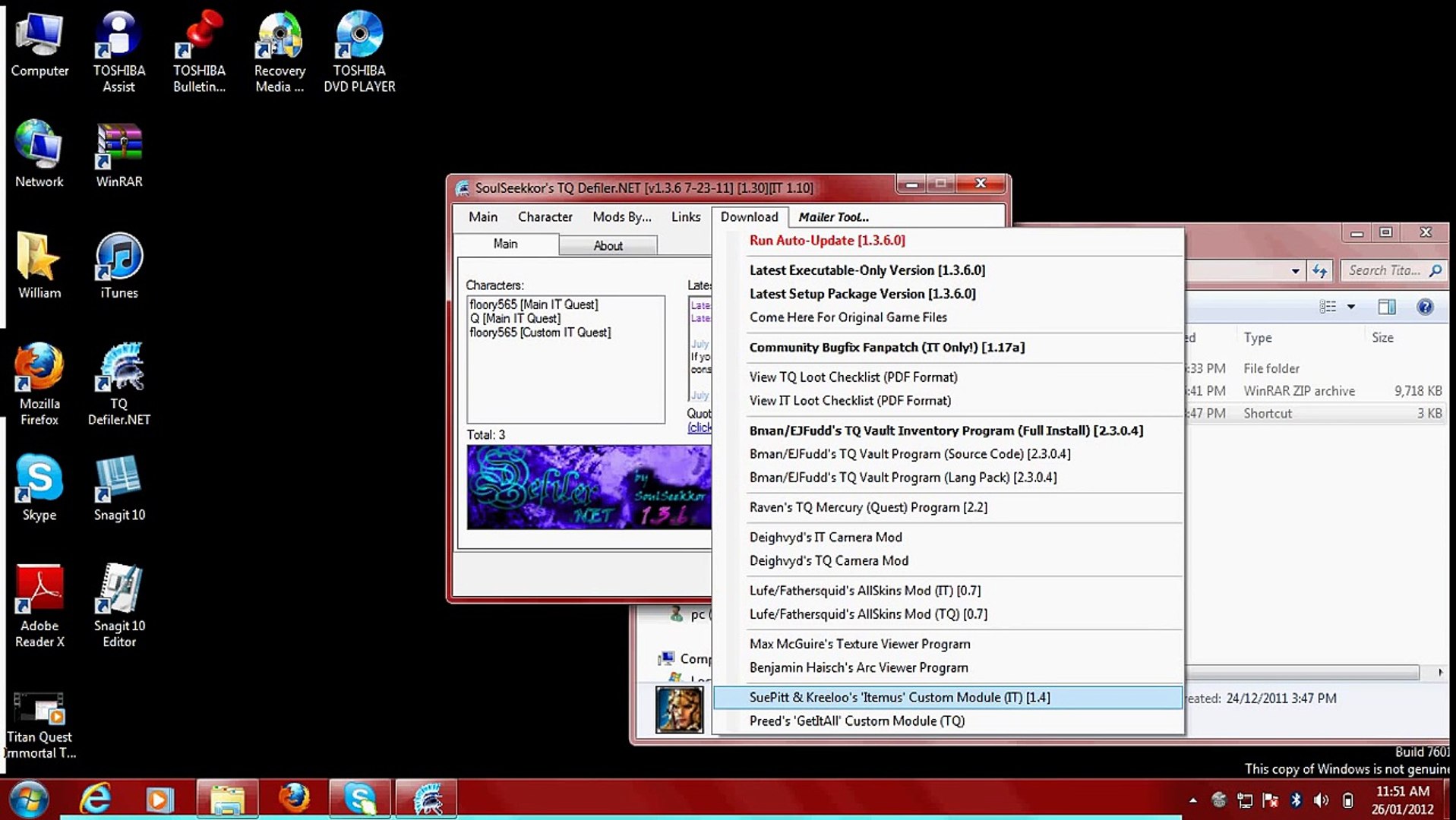Open the Main menu in Defiler

(x=483, y=217)
